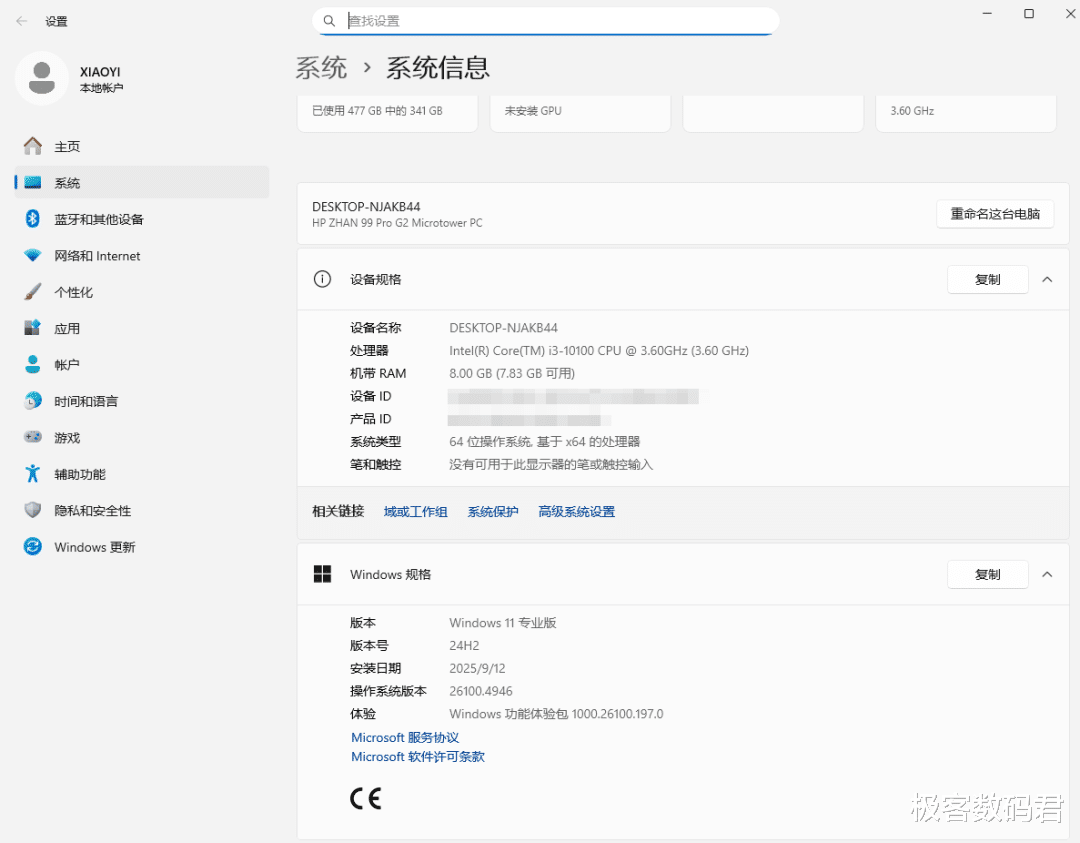Select the 8.00 GB RAM value
Image resolution: width=1080 pixels, height=843 pixels.
pos(512,373)
